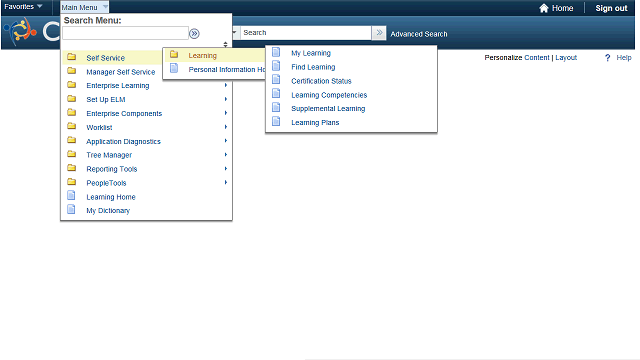The image size is (640, 360).
Task: Click the Certification Status page icon
Action: click(276, 80)
